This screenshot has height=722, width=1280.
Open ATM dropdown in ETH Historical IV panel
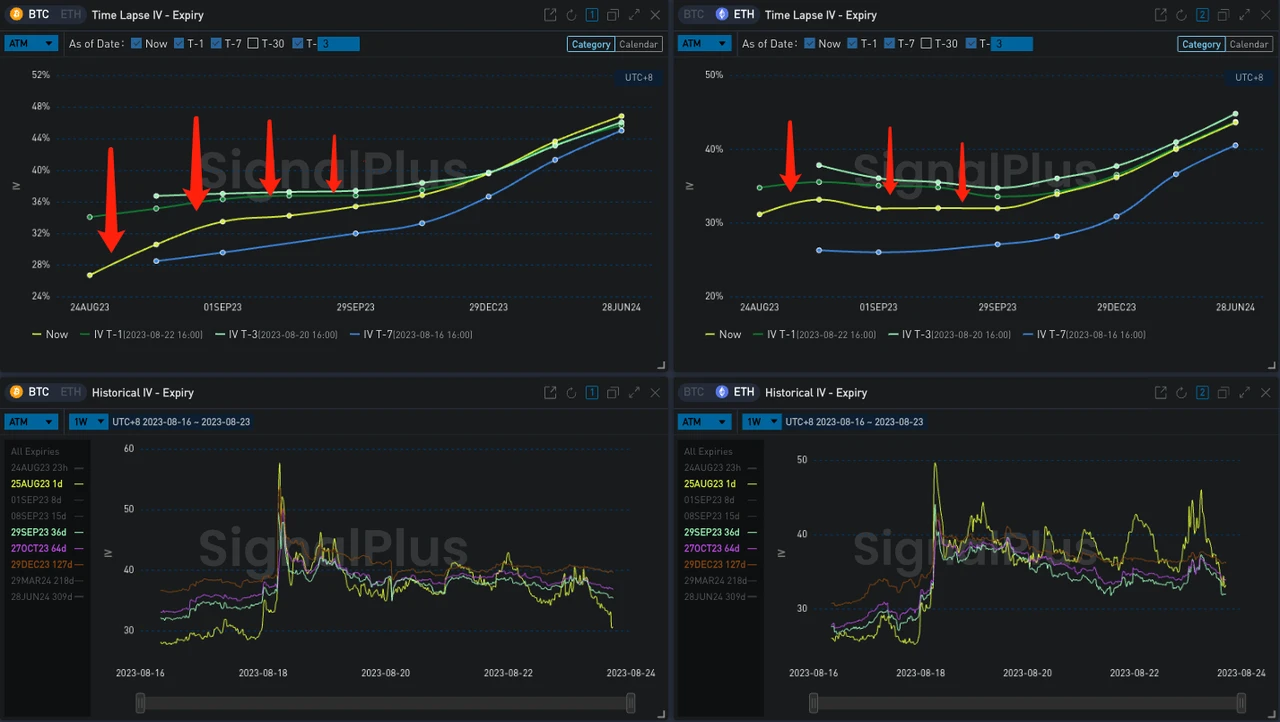[x=704, y=422]
